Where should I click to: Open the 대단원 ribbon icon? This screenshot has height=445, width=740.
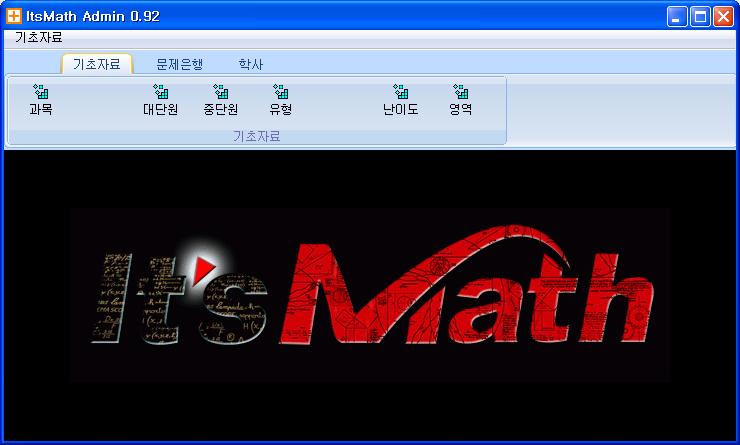[160, 100]
